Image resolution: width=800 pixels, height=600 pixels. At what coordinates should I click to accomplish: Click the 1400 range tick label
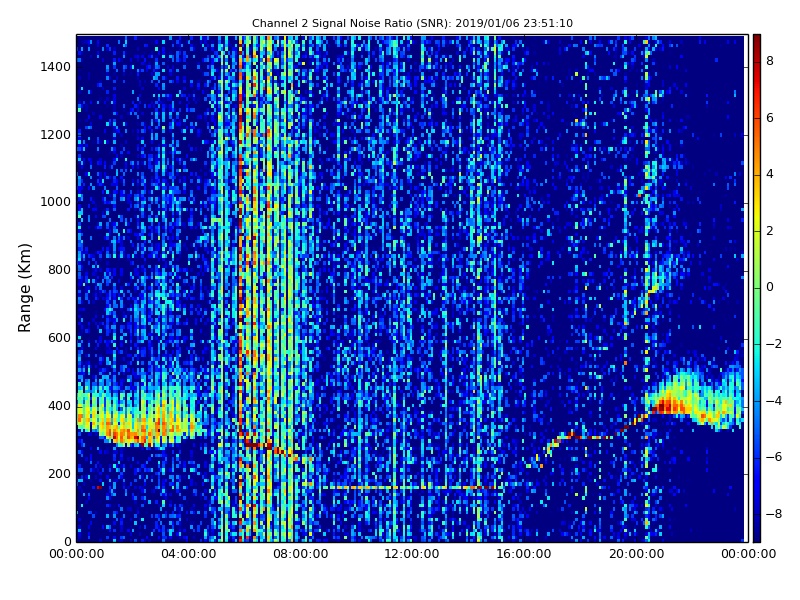tap(56, 67)
